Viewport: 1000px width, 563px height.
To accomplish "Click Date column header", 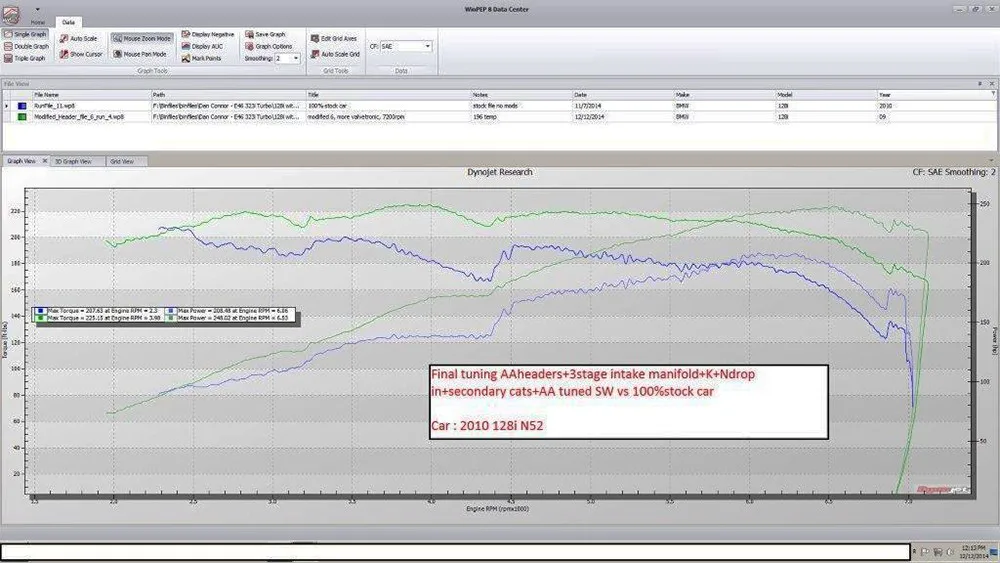I will point(623,94).
